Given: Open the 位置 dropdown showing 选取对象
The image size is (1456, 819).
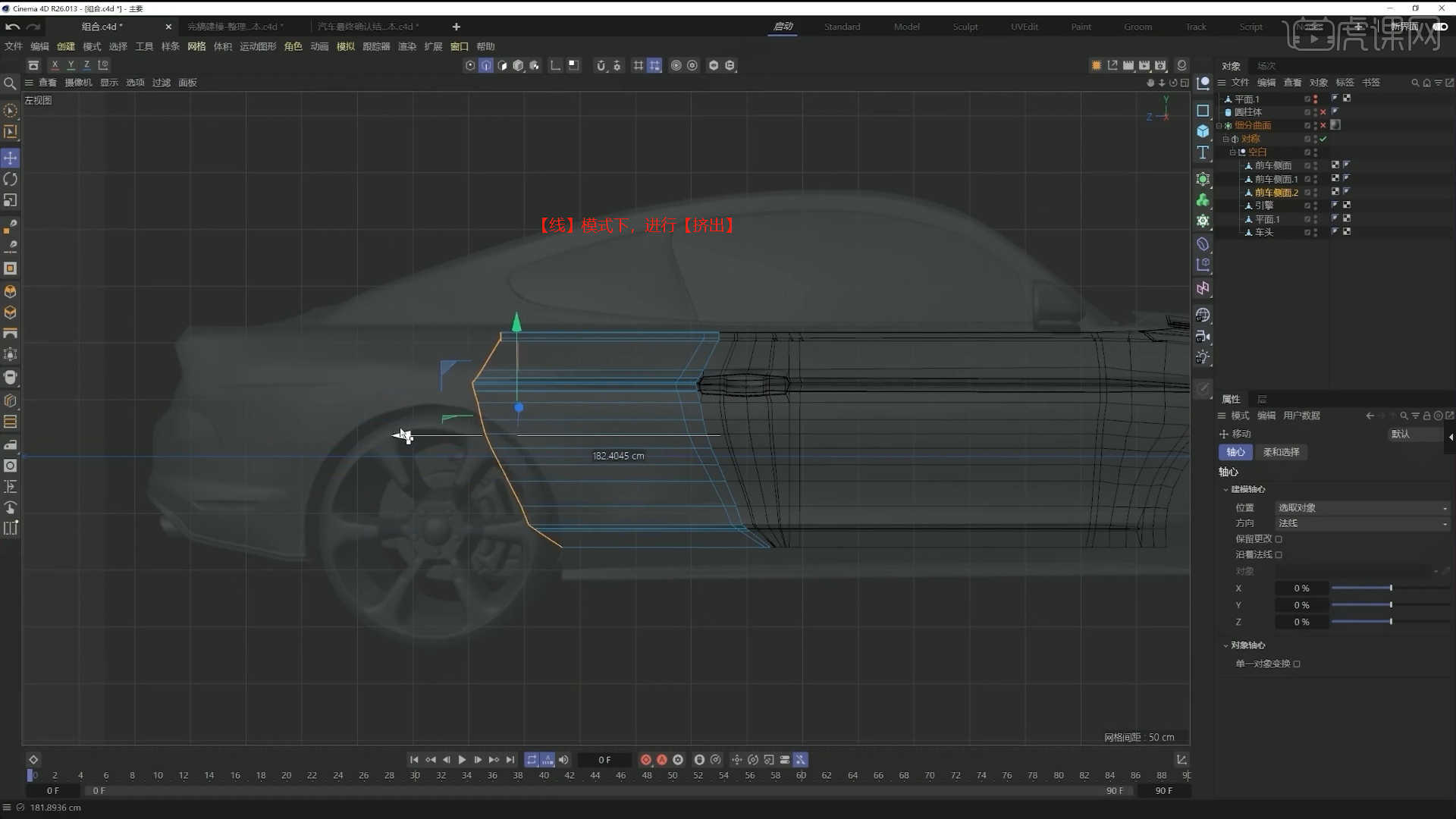Looking at the screenshot, I should pyautogui.click(x=1361, y=507).
